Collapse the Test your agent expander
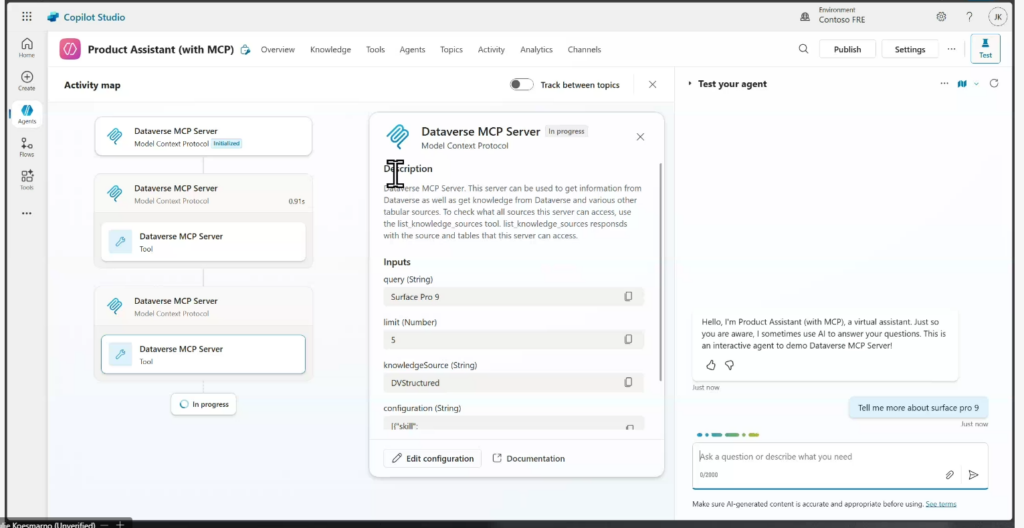The height and width of the screenshot is (528, 1024). (689, 84)
